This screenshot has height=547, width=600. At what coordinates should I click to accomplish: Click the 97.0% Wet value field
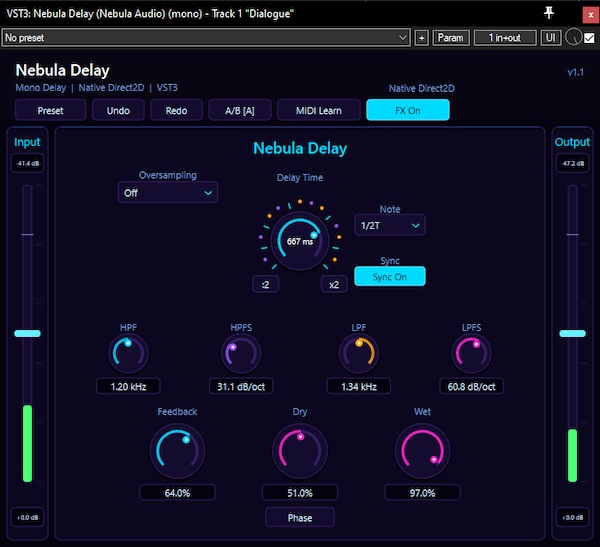point(422,493)
